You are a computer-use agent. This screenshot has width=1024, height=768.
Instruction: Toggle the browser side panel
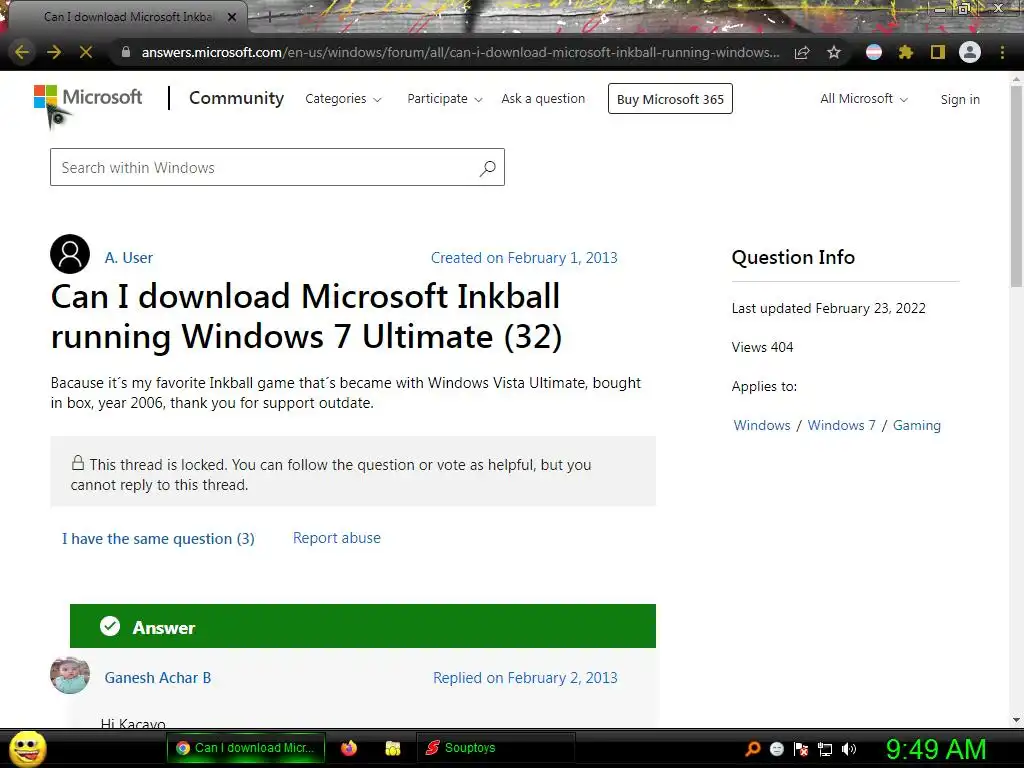point(938,52)
